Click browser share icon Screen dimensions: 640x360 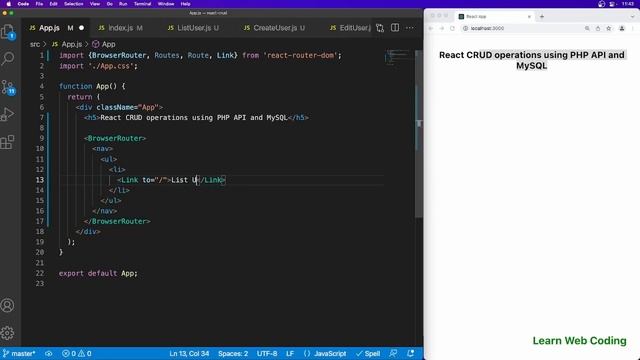point(598,28)
